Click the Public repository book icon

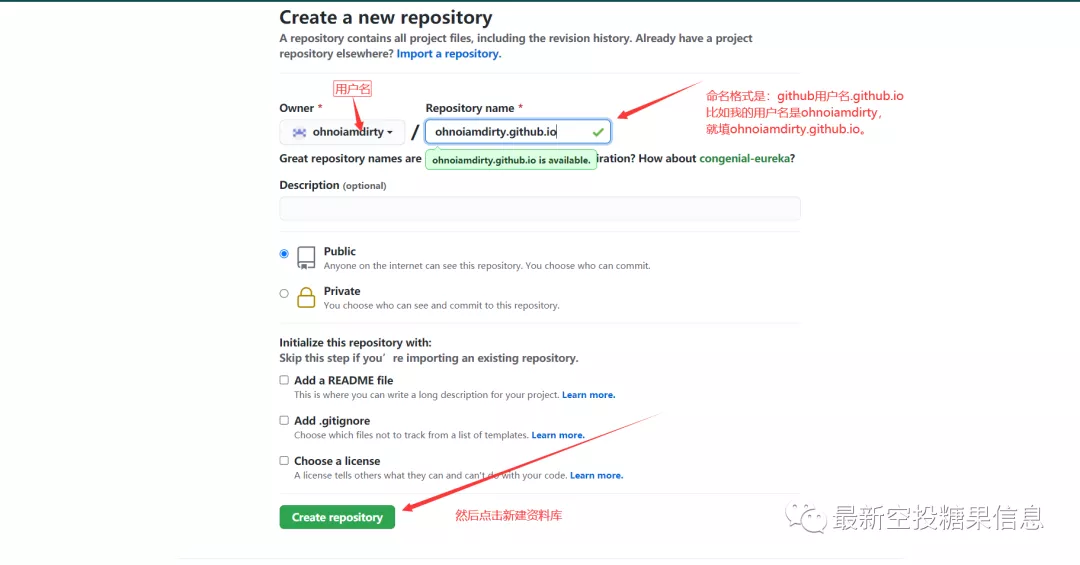coord(306,258)
